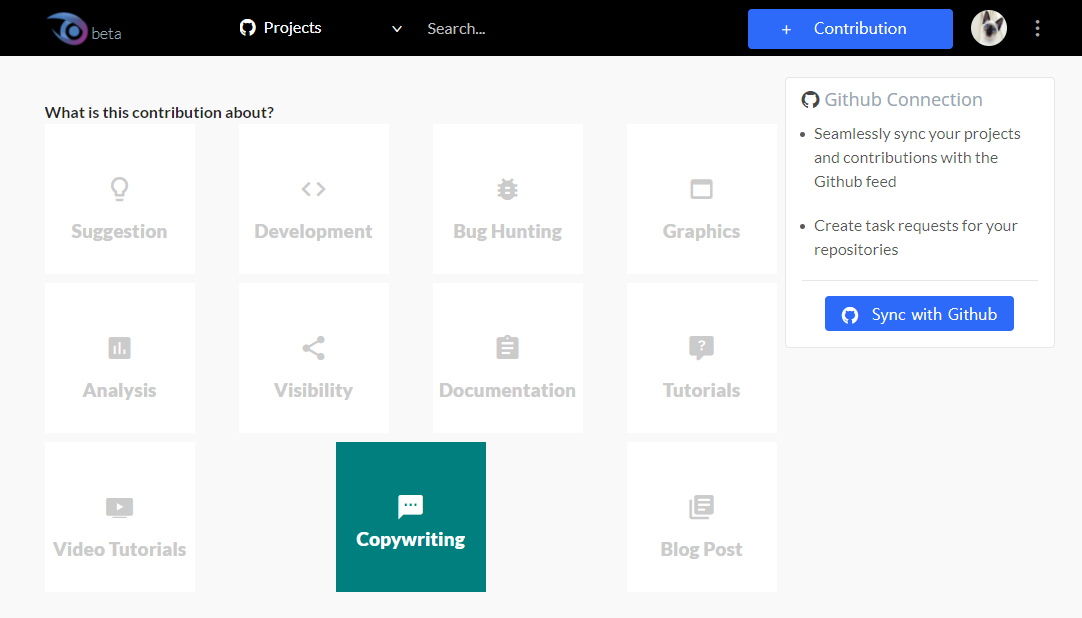Select the Graphics window icon

click(701, 189)
